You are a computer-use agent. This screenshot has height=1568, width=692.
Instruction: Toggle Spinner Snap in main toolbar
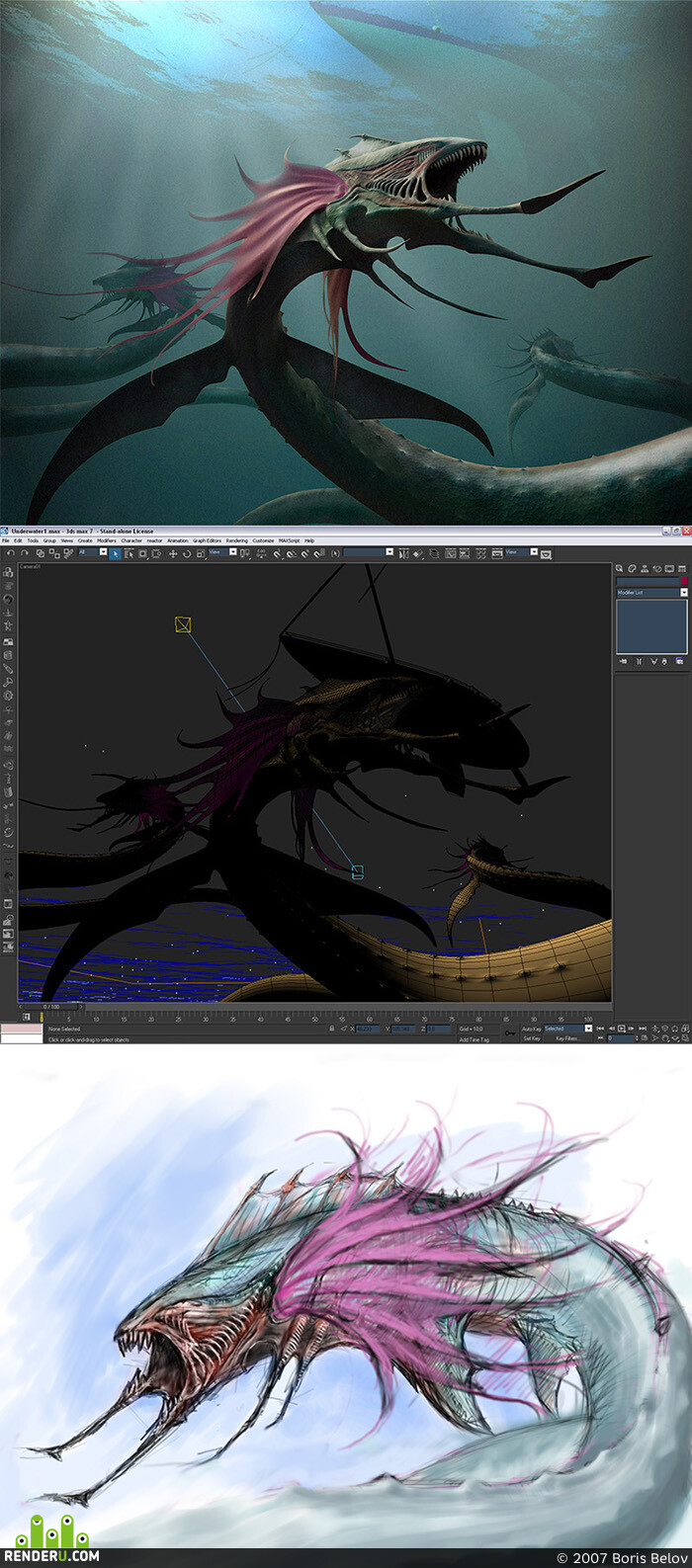(x=319, y=553)
